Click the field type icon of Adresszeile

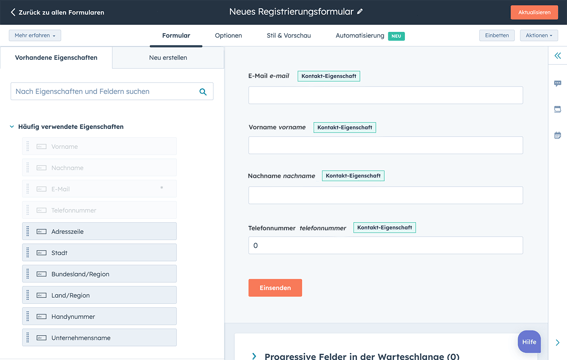coord(42,231)
